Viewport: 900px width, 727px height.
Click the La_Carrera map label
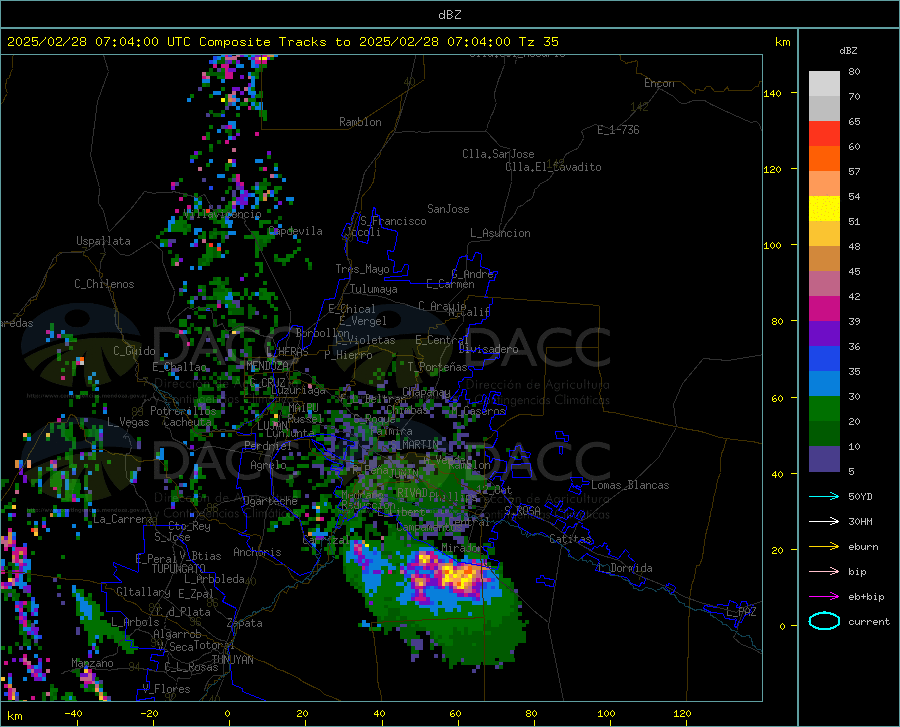[123, 519]
